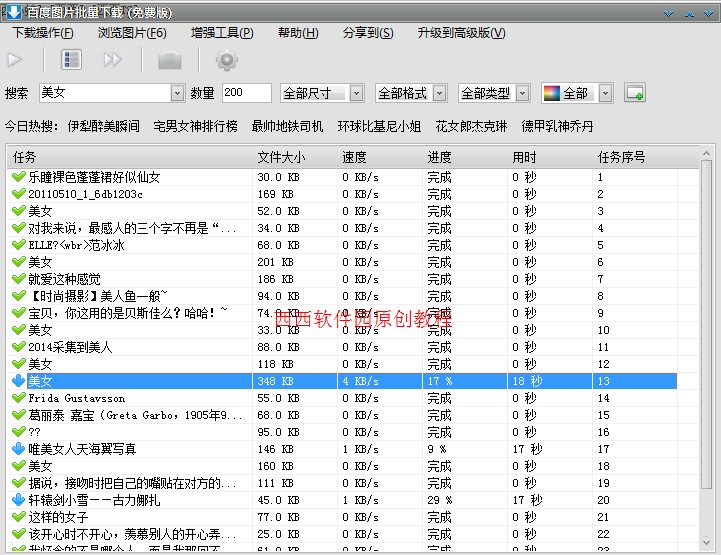Screen dimensions: 721x555
Task: Open the task list view icon
Action: pos(71,60)
